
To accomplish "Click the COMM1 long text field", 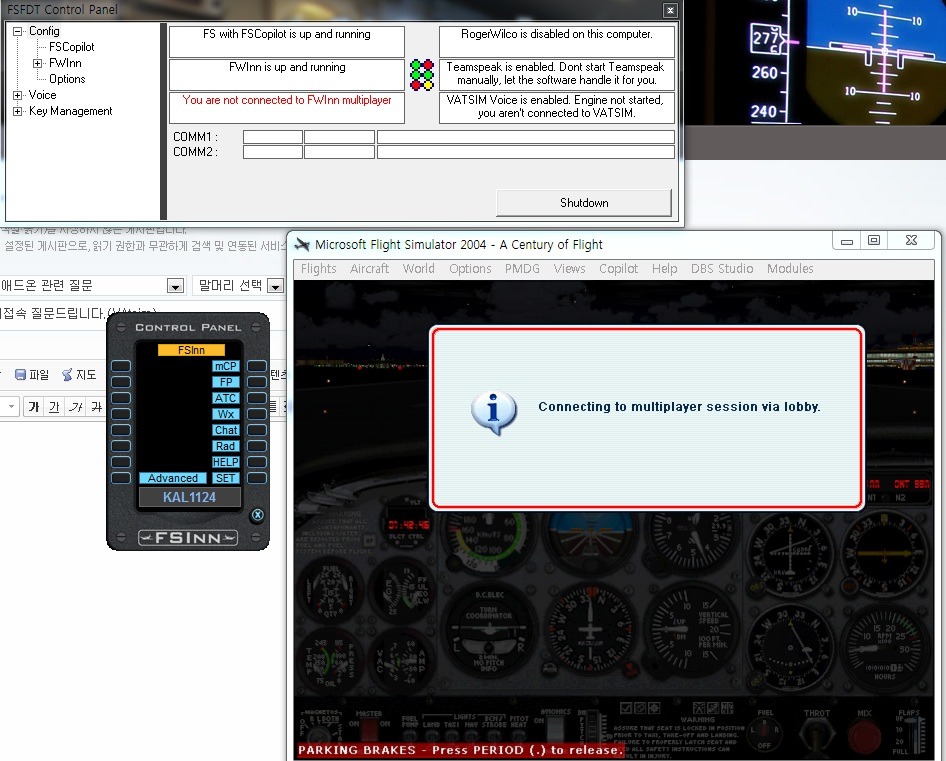I will 525,137.
